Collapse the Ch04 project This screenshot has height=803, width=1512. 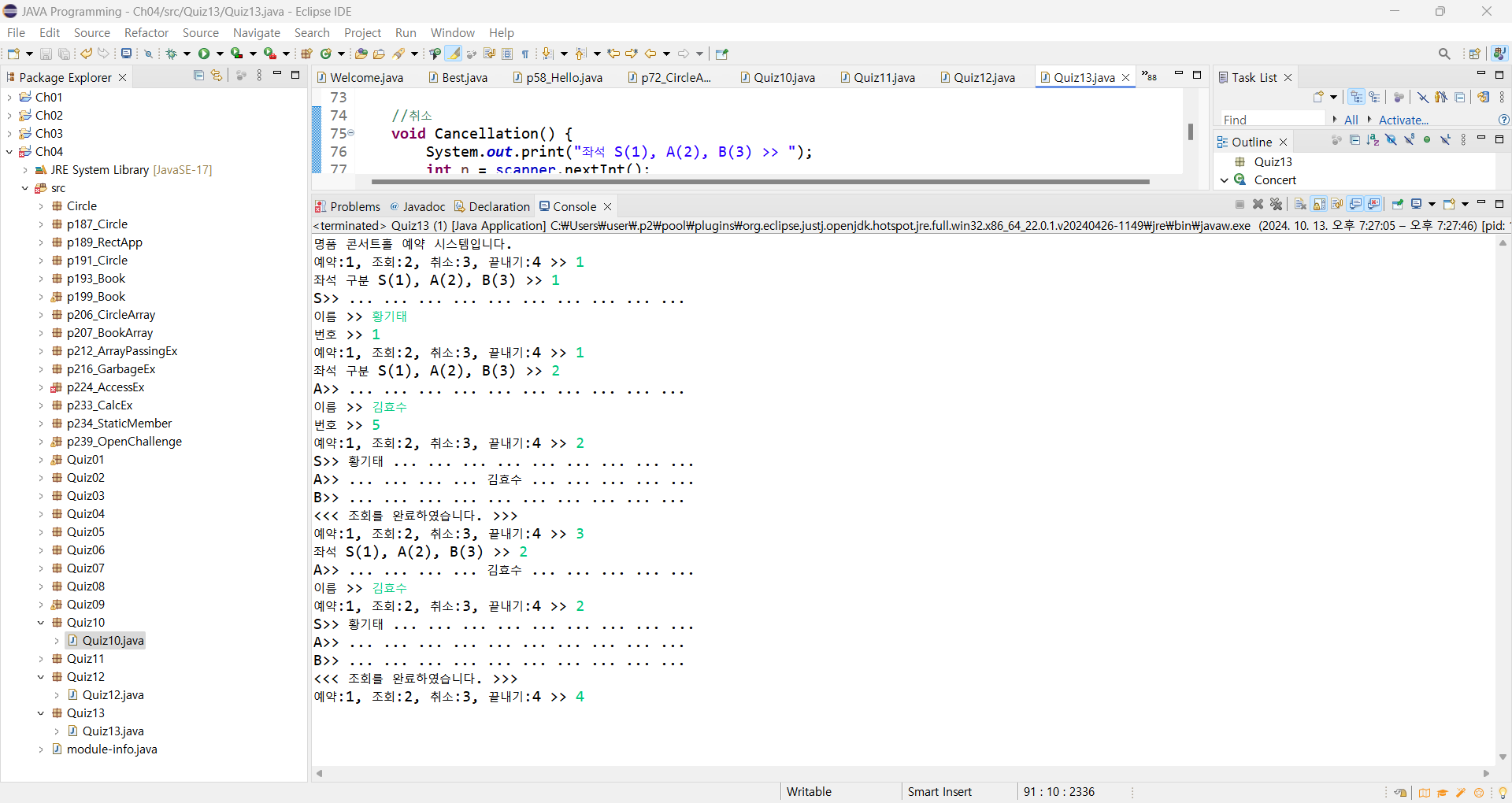9,151
